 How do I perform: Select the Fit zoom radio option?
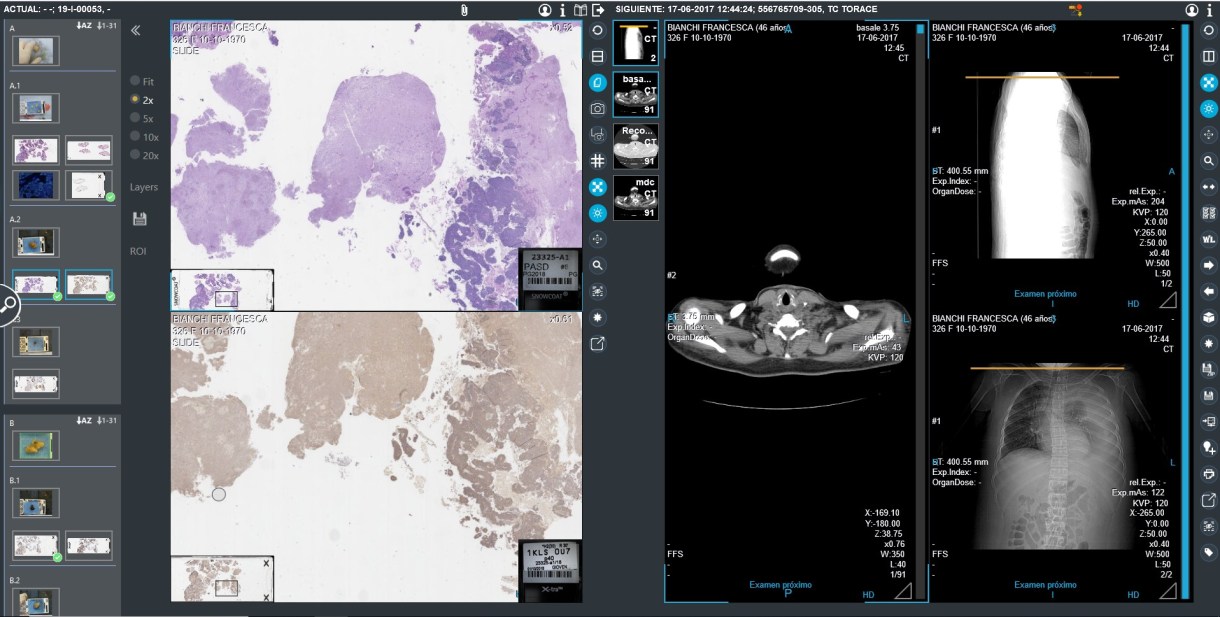click(x=135, y=81)
